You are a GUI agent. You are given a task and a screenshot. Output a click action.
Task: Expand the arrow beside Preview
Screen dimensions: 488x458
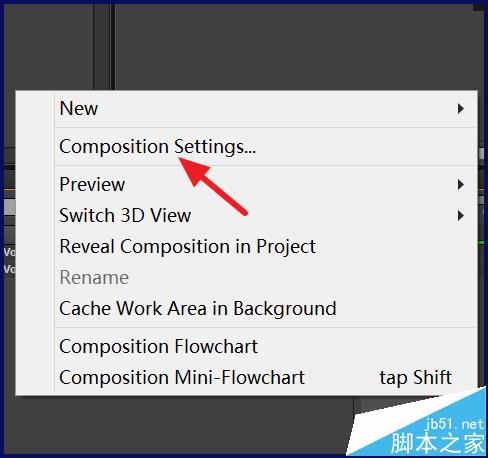(x=461, y=185)
